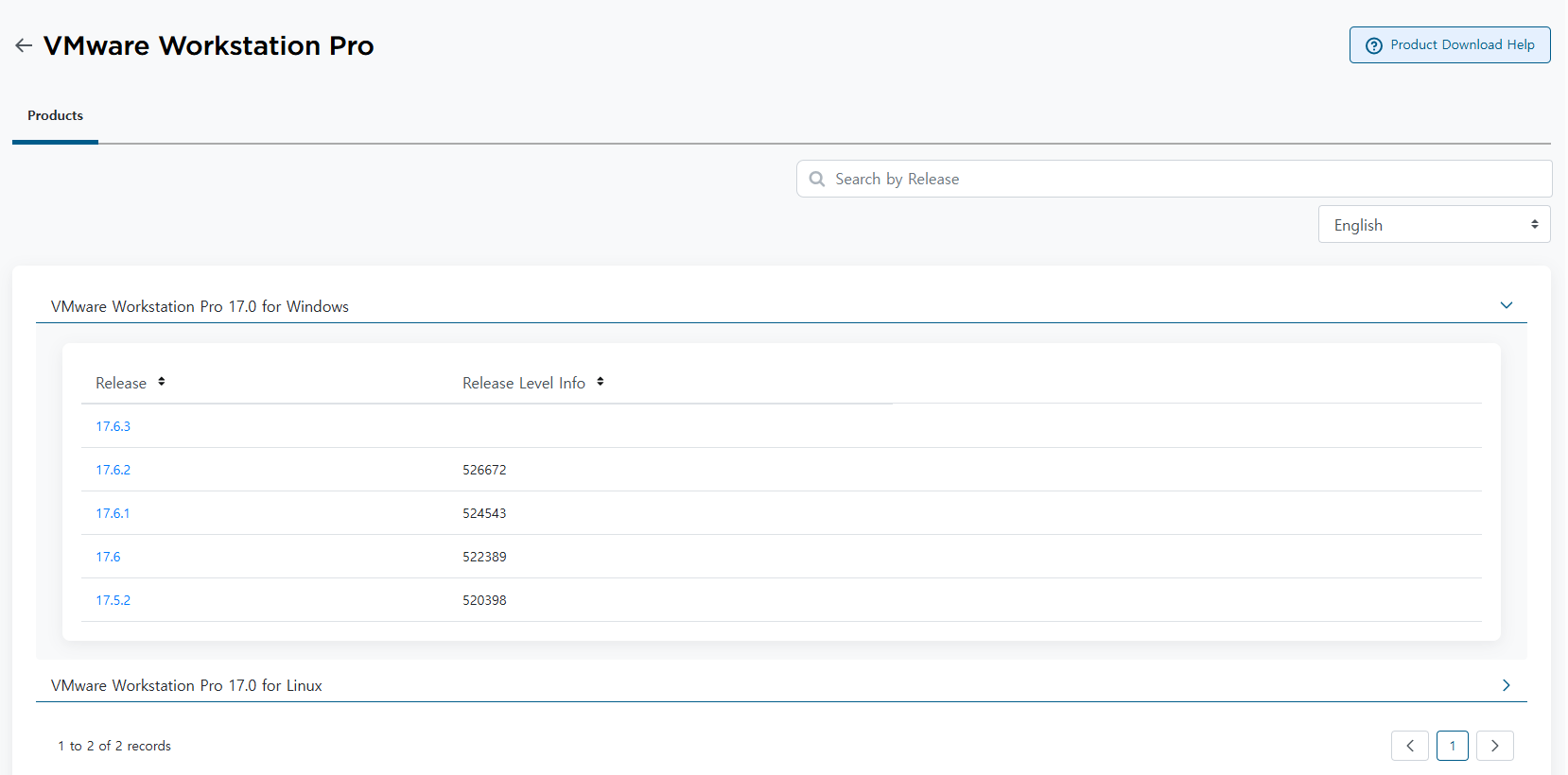The image size is (1568, 775).
Task: Click build number 524543
Action: click(484, 513)
